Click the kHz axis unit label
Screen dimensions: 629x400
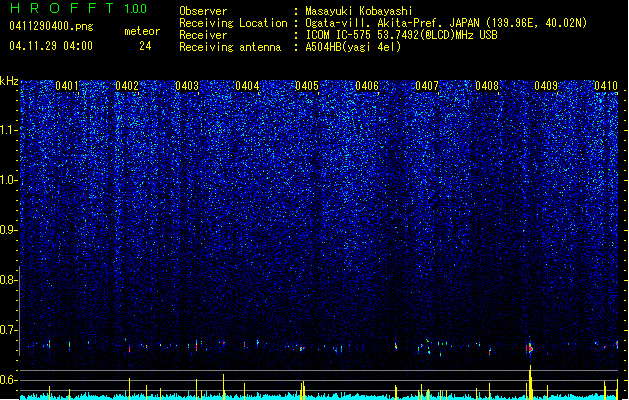(x=9, y=81)
